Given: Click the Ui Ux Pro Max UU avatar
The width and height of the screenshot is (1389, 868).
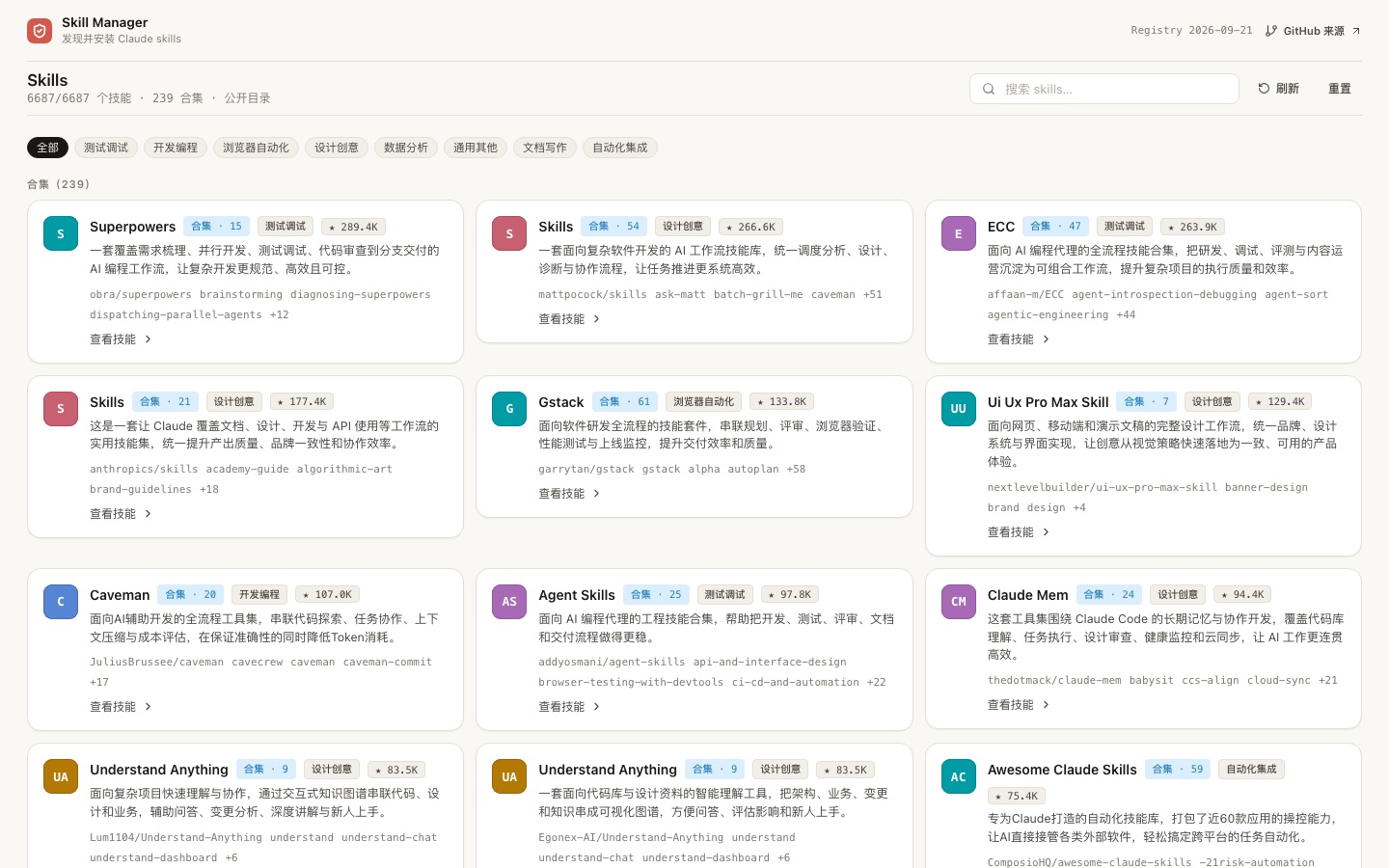Looking at the screenshot, I should 959,409.
